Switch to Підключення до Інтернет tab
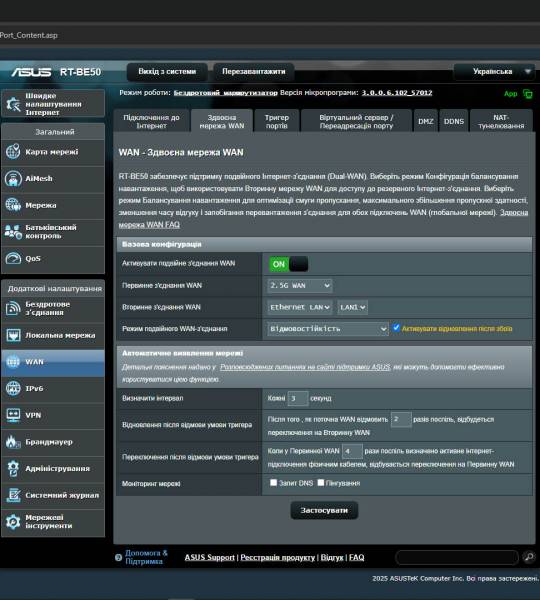540x600 pixels. click(x=151, y=121)
